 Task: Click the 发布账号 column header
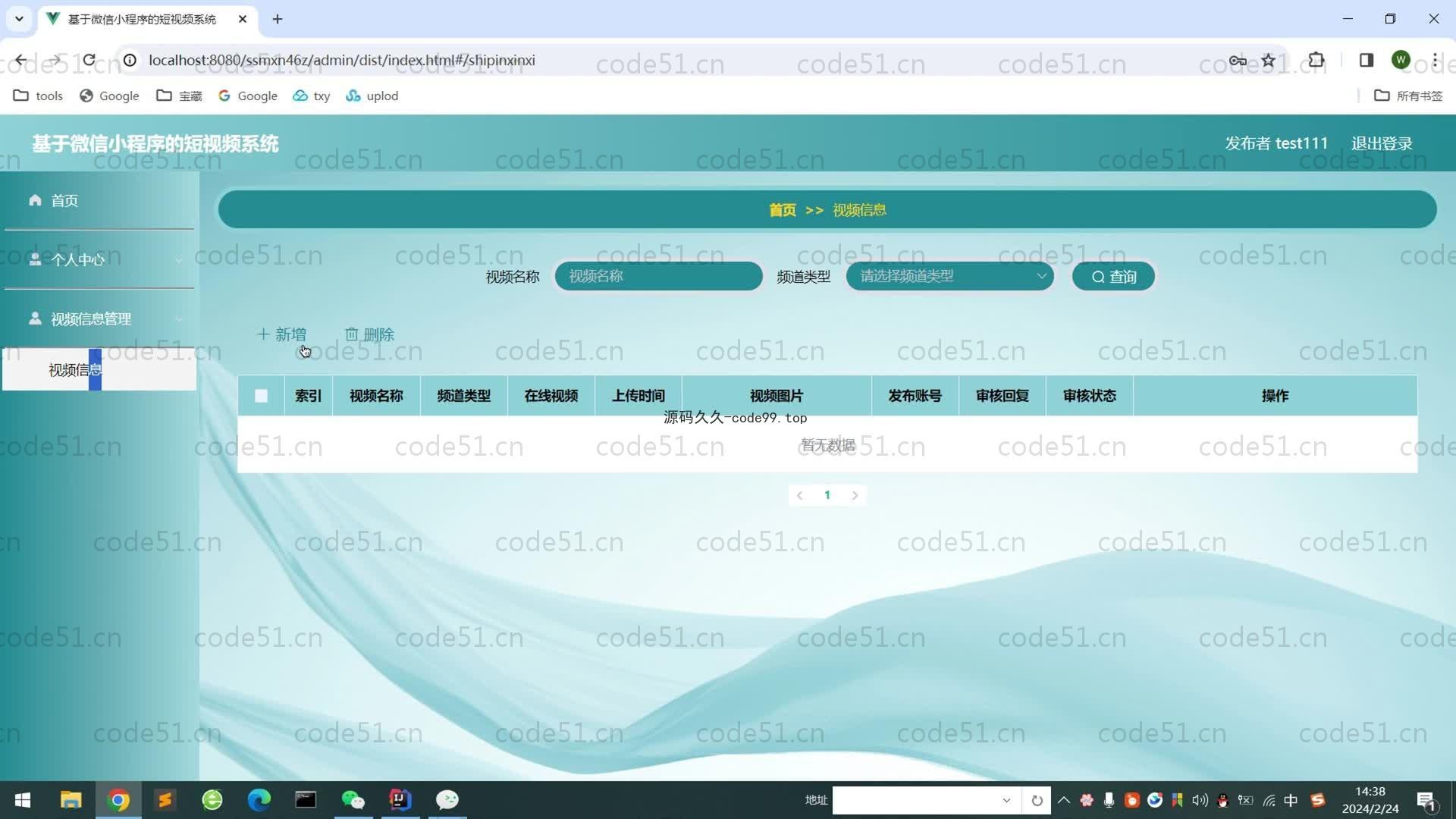pos(915,396)
